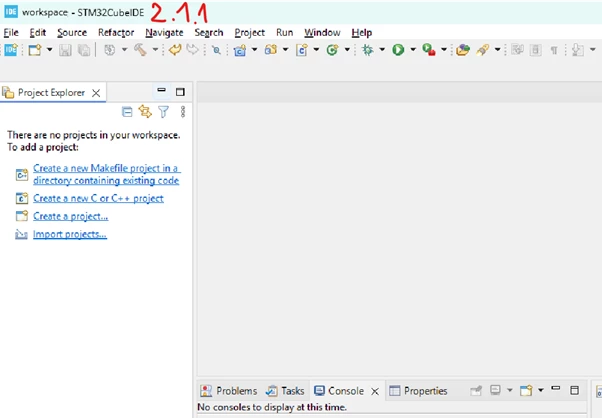This screenshot has height=418, width=602.
Task: Expand the Debug dropdown arrow
Action: [382, 50]
